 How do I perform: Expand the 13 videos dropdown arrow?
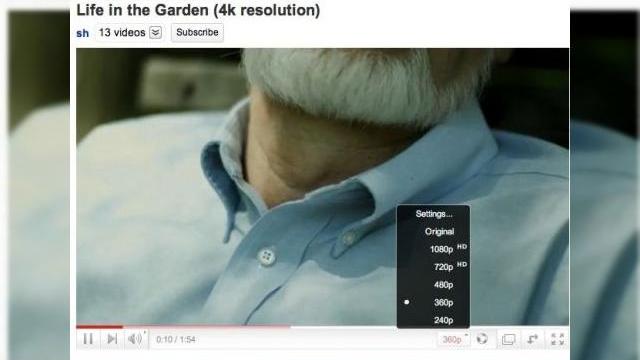point(156,32)
